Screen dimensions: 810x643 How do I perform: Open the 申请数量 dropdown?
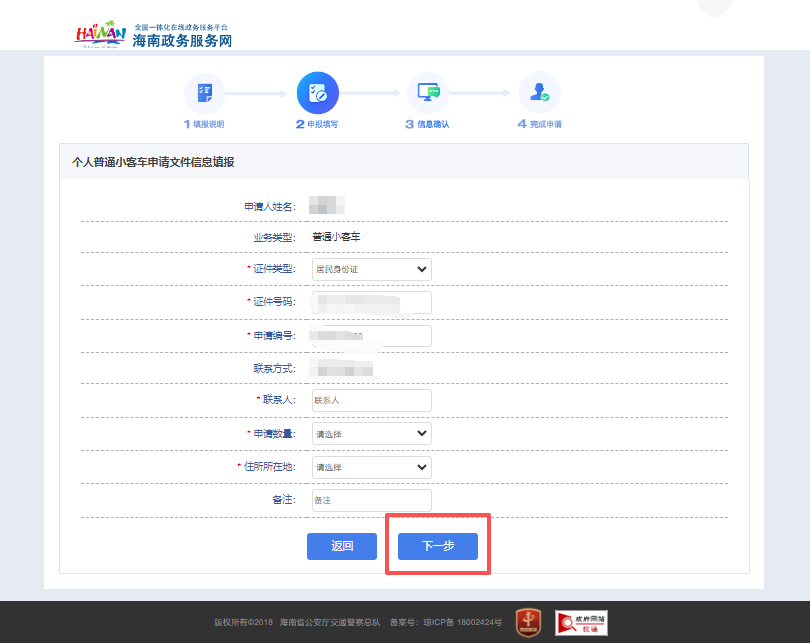(x=371, y=433)
